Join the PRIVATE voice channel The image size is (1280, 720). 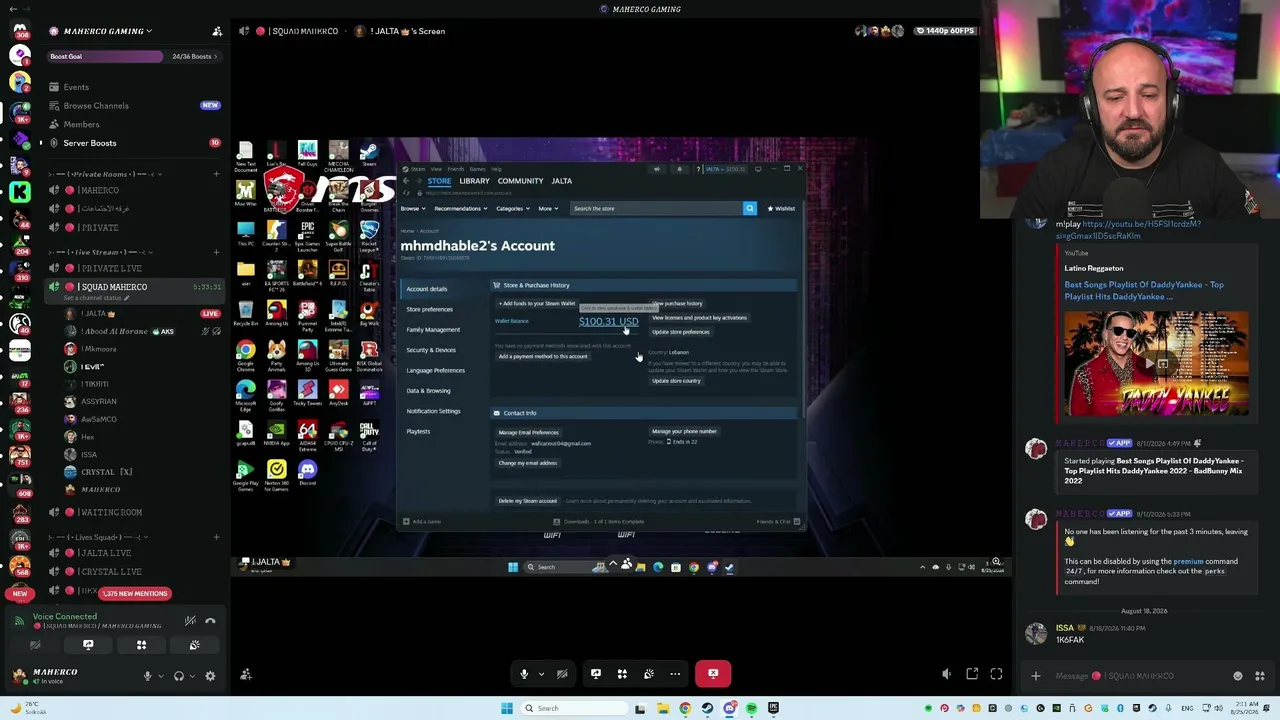[99, 228]
